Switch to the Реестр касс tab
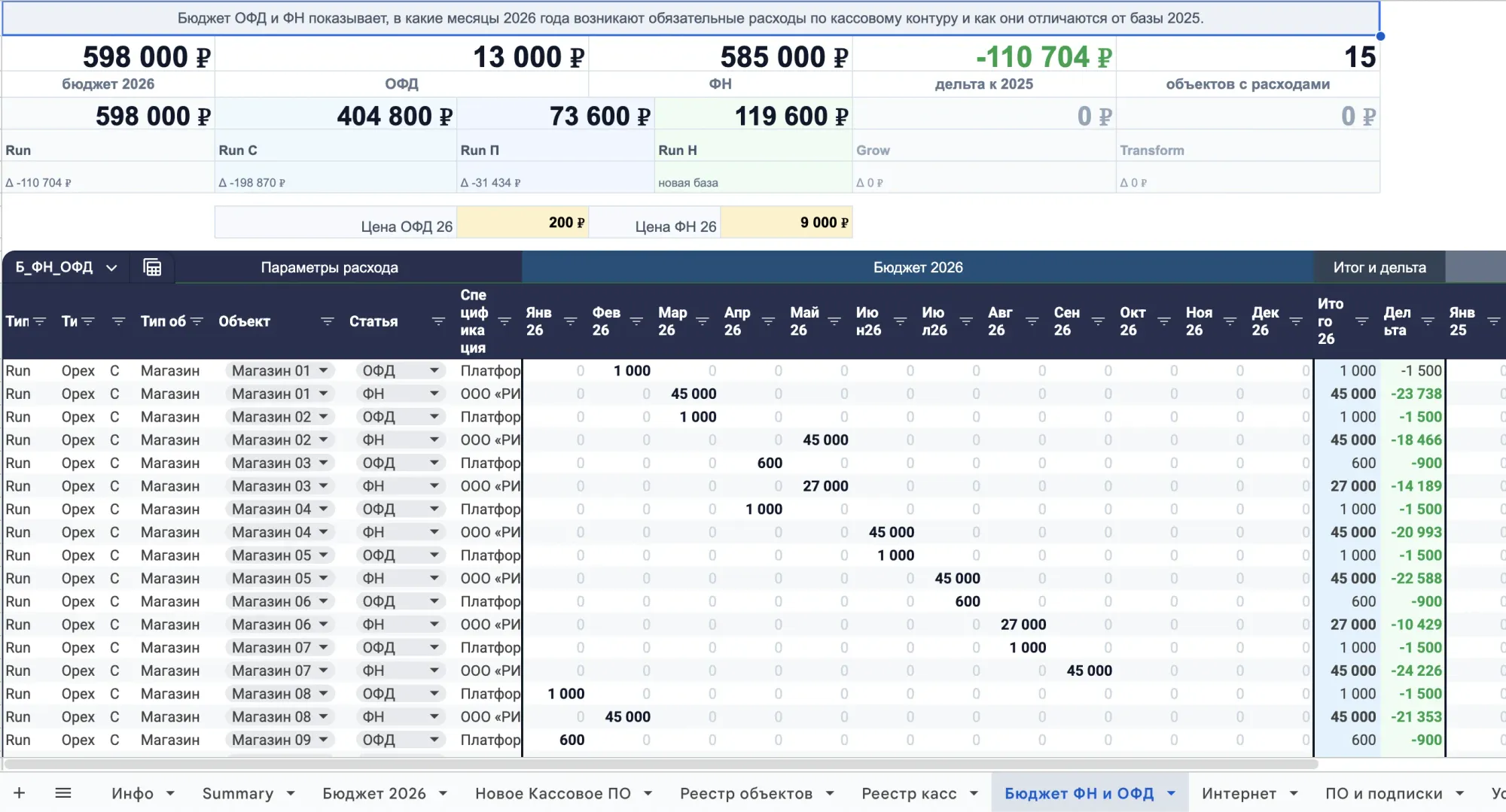The width and height of the screenshot is (1506, 812). 909,793
